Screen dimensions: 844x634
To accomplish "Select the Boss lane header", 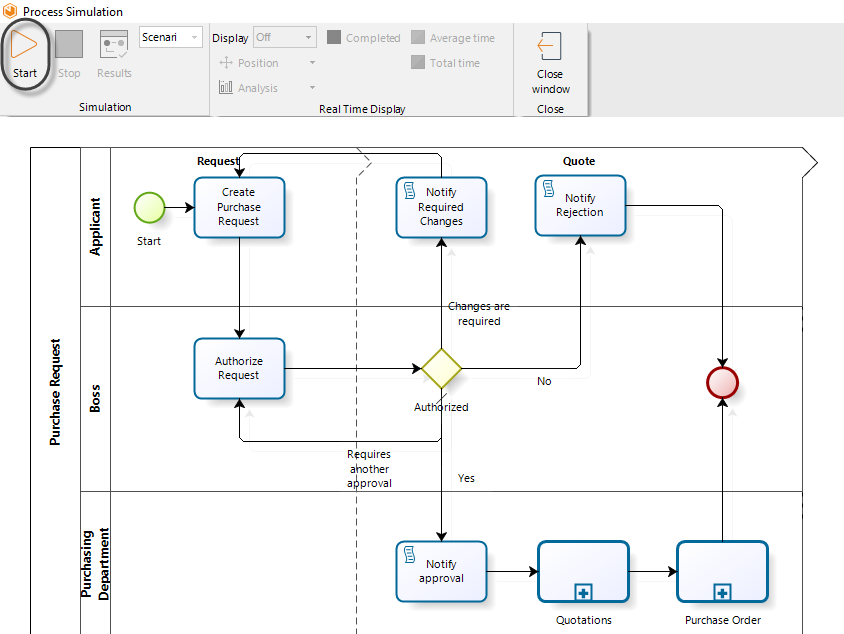I will [x=95, y=399].
